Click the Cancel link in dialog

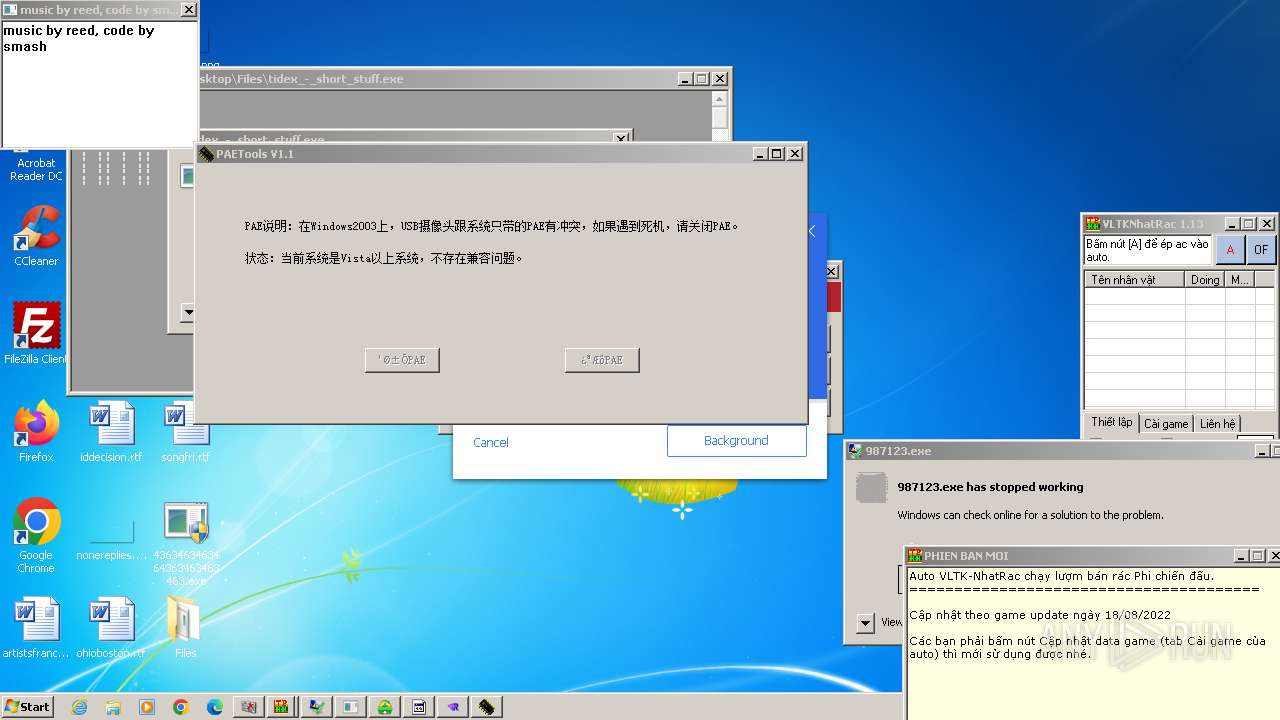pos(491,442)
